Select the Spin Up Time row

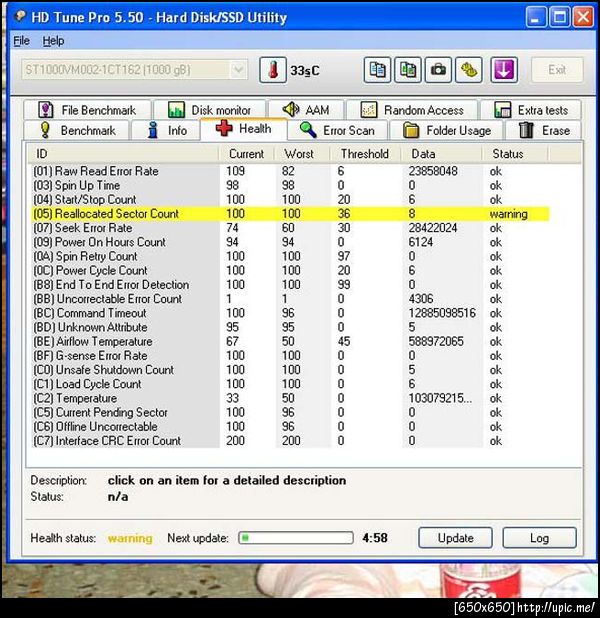pyautogui.click(x=290, y=185)
